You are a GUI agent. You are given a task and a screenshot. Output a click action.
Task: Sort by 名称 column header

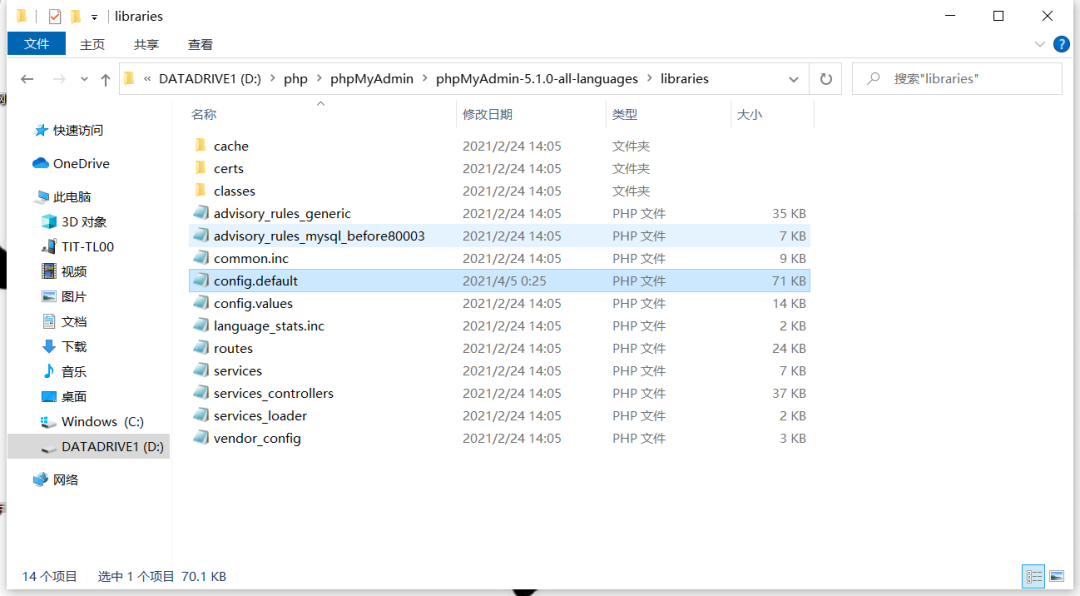click(x=204, y=114)
